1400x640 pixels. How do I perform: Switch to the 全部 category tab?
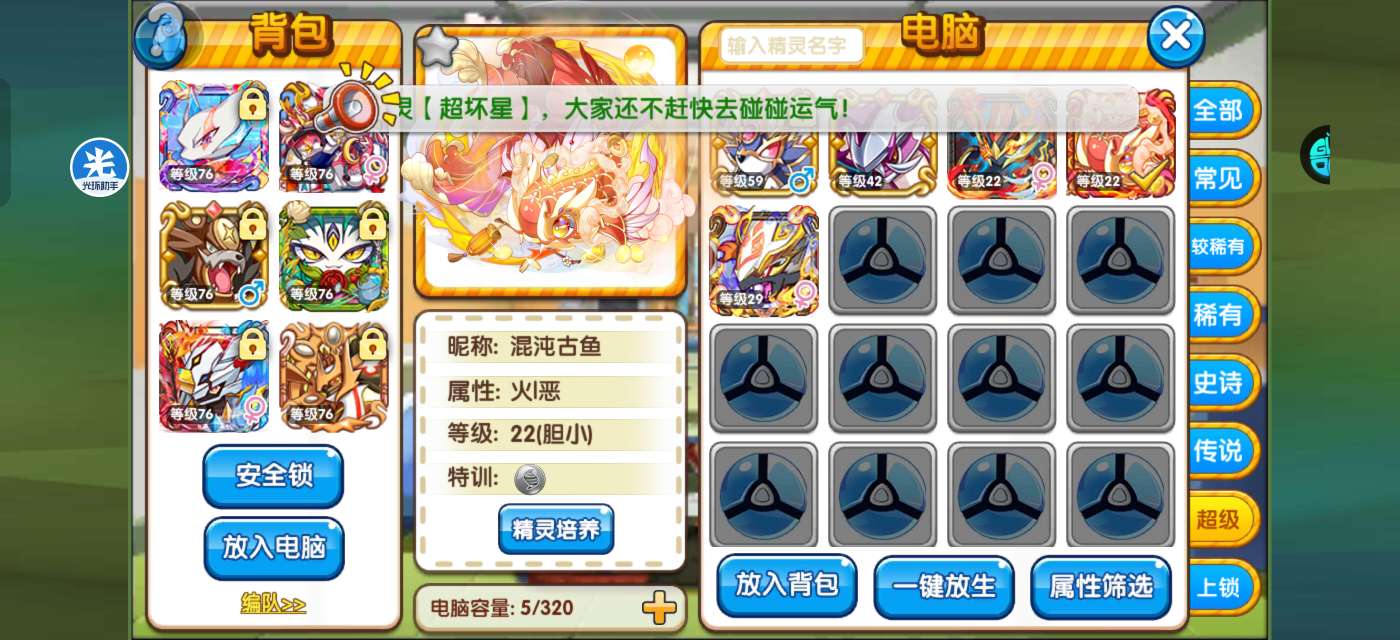tap(1219, 111)
